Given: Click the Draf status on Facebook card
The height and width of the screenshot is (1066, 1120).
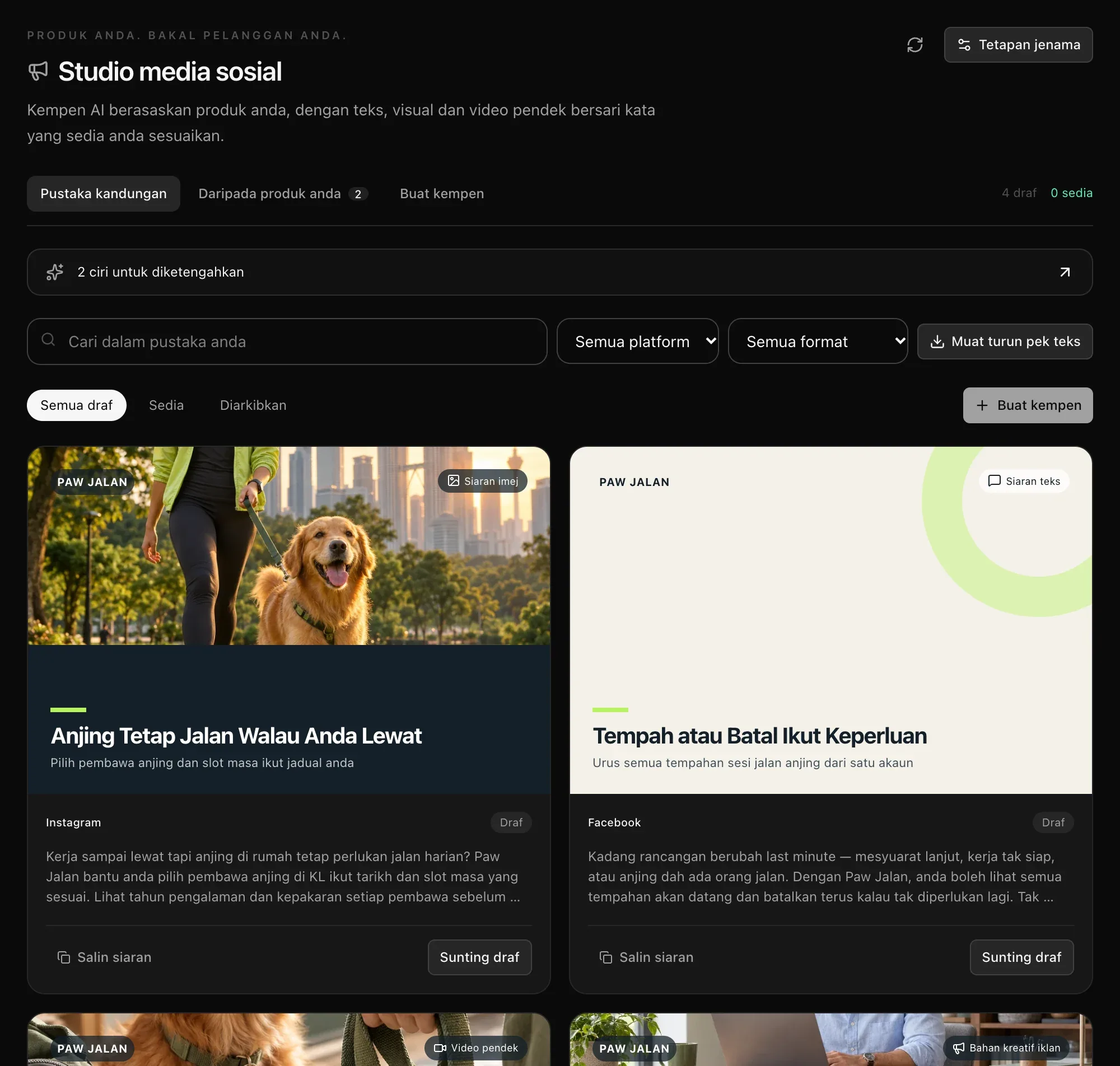Looking at the screenshot, I should 1053,822.
